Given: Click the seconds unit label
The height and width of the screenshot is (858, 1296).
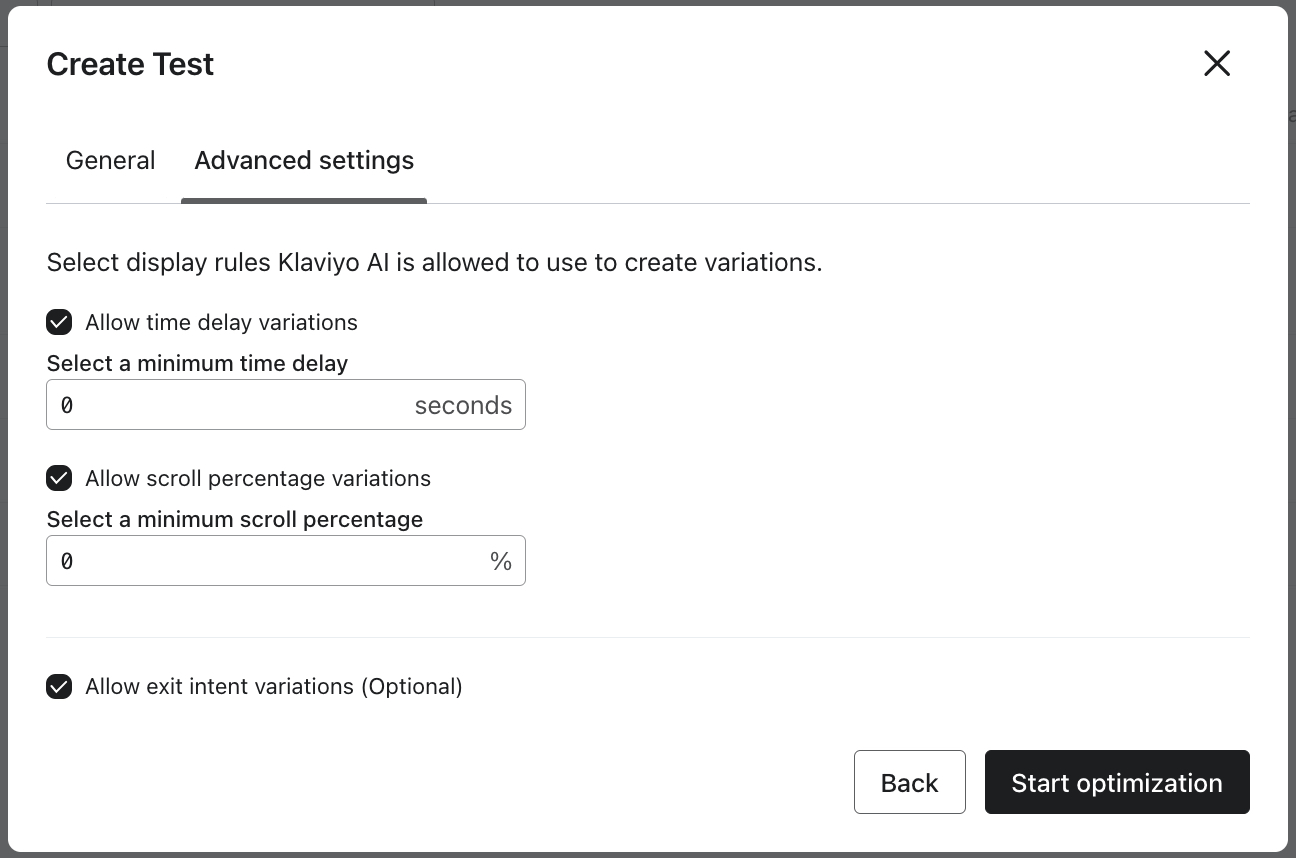Looking at the screenshot, I should (463, 405).
